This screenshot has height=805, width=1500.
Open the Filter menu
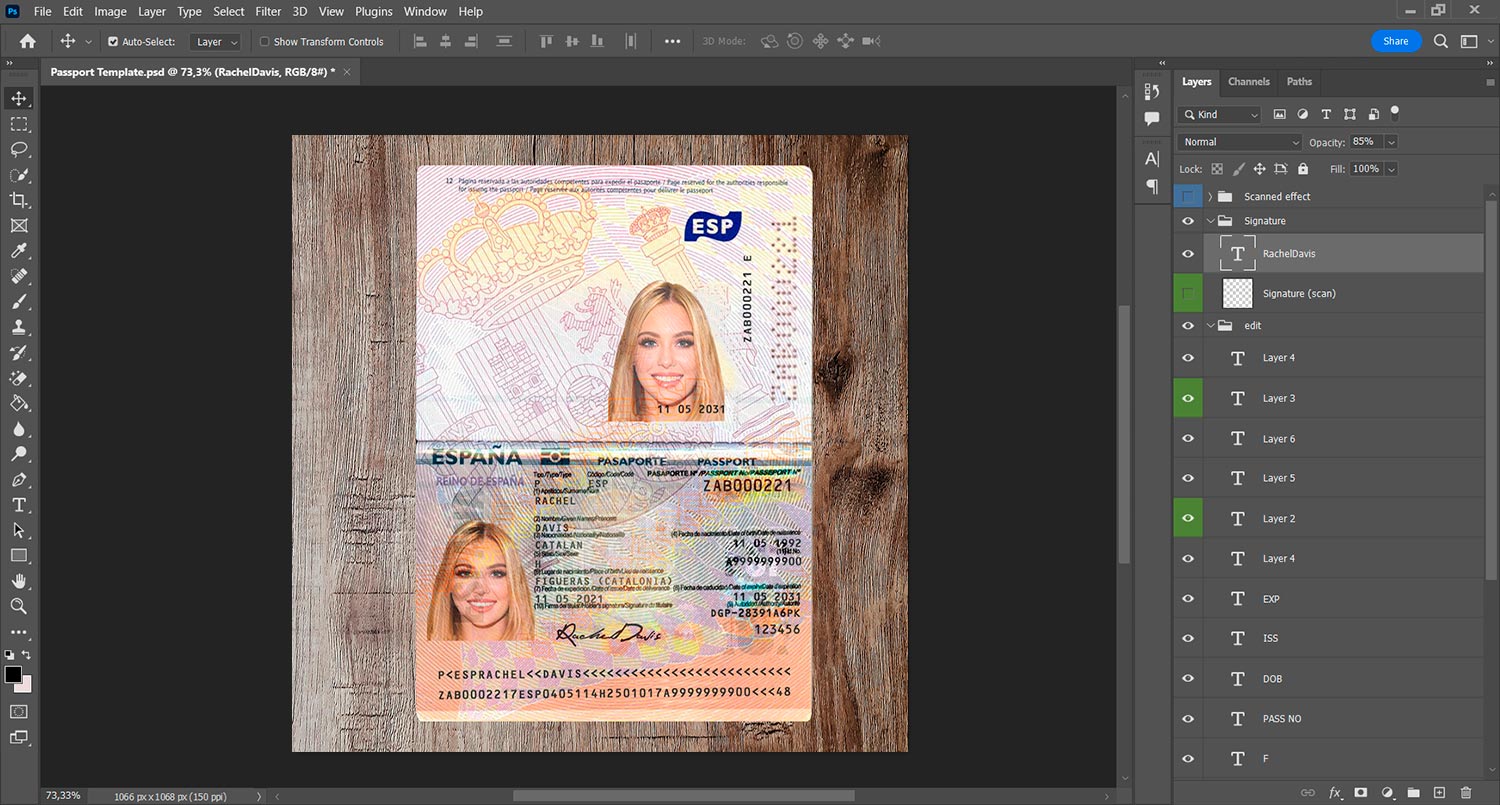[x=268, y=12]
